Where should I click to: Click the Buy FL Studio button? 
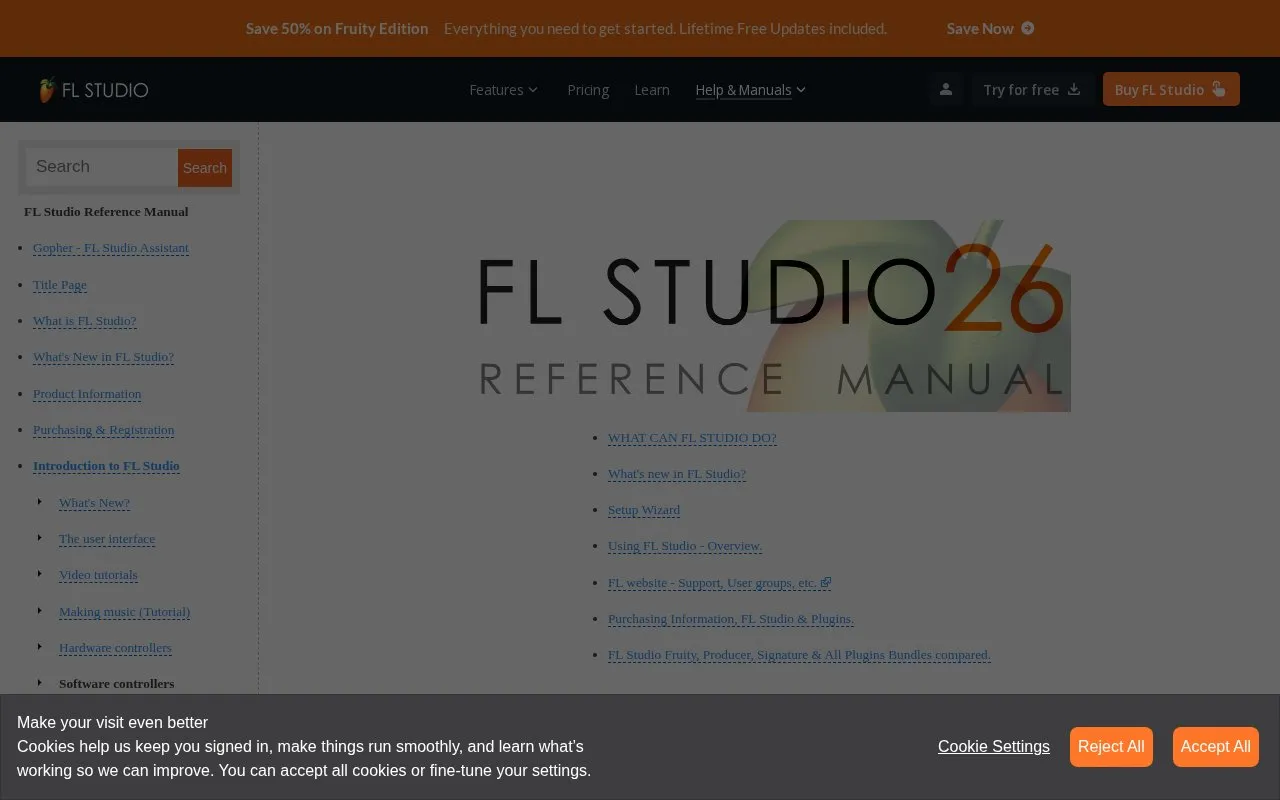1171,89
